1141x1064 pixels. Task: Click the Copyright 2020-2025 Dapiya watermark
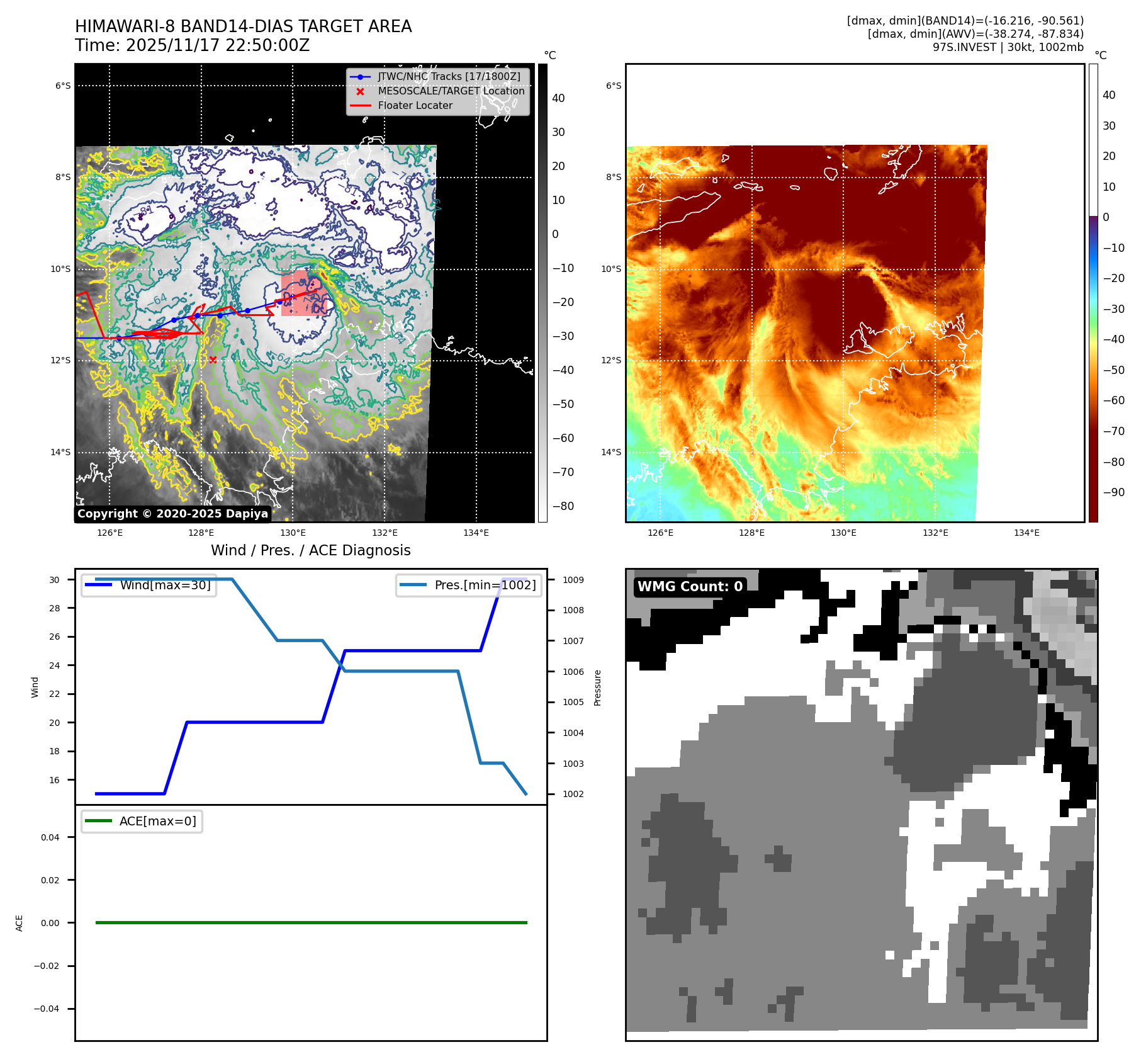pyautogui.click(x=173, y=514)
